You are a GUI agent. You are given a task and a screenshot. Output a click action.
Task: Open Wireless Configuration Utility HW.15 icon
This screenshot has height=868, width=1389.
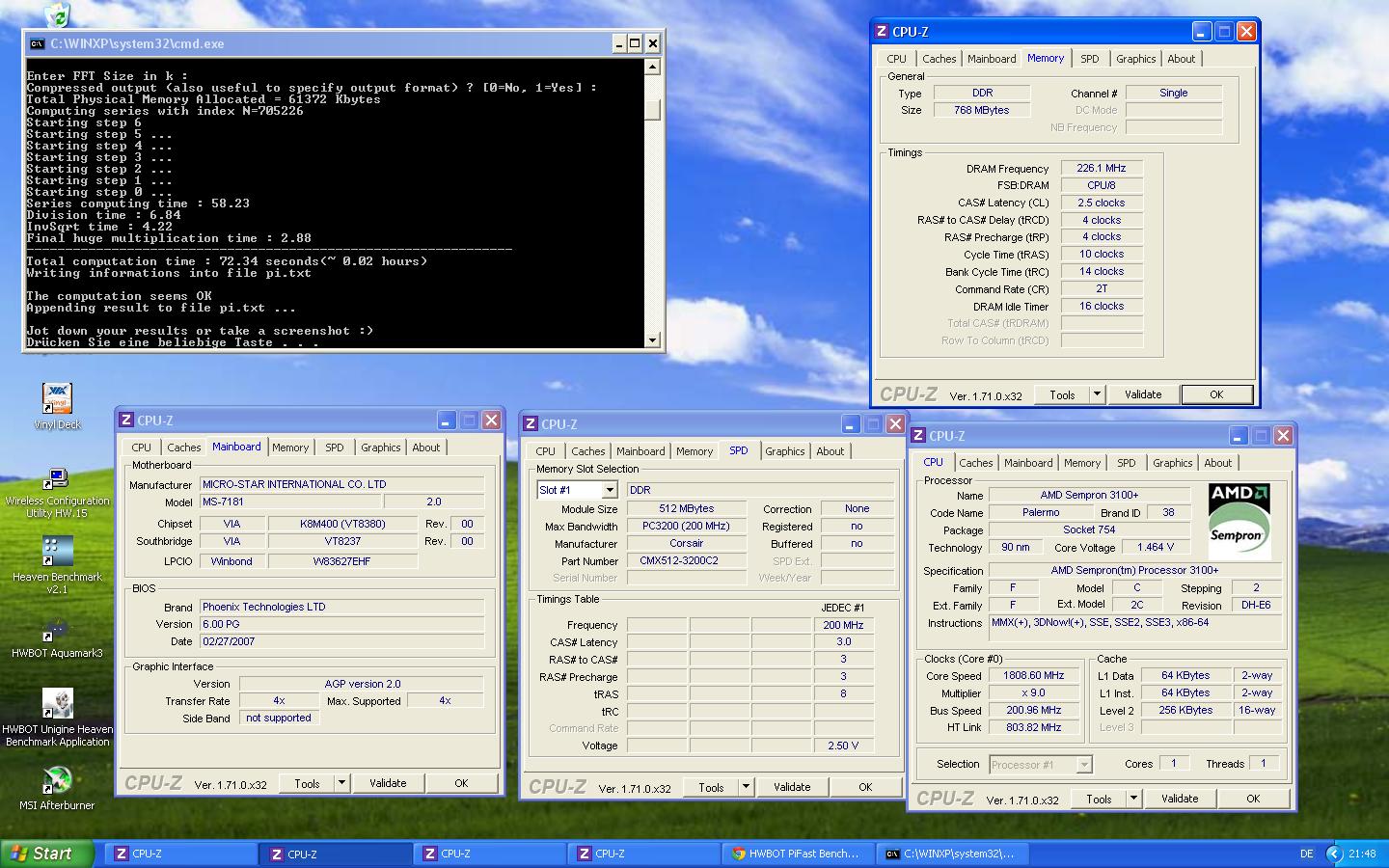pos(57,494)
